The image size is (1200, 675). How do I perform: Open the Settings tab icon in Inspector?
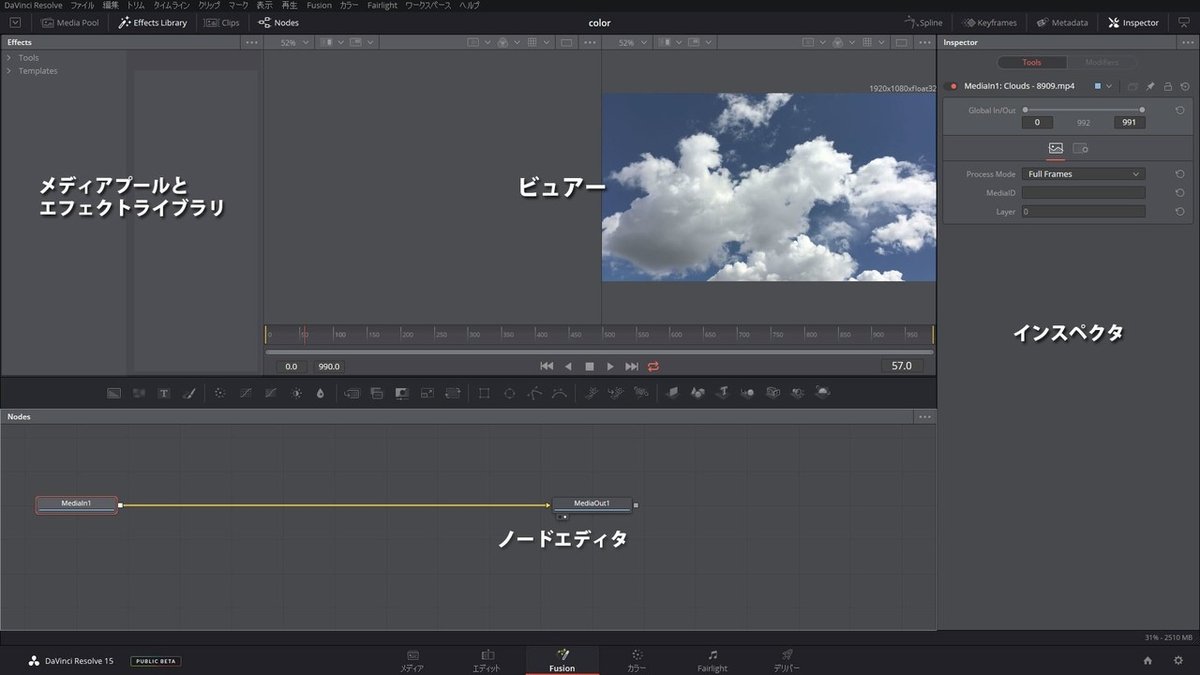[1080, 148]
